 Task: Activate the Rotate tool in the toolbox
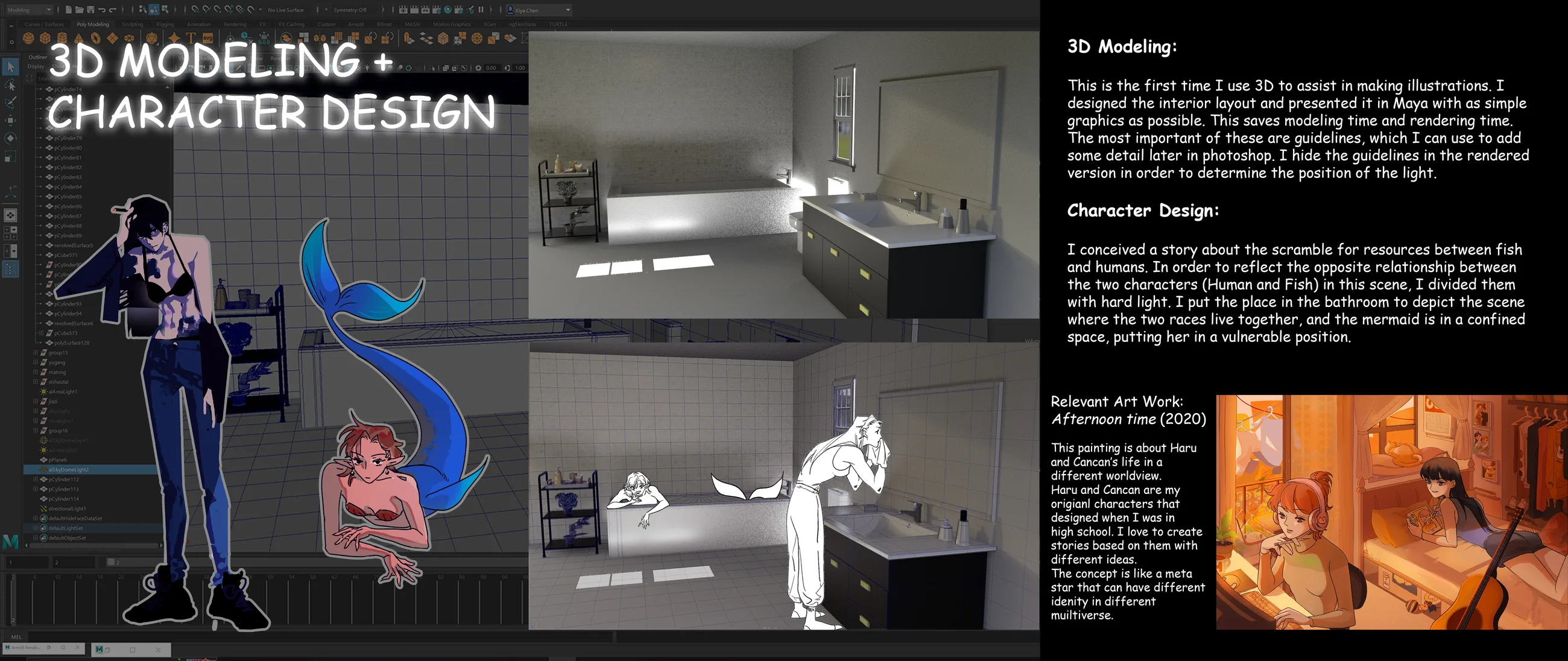(x=10, y=138)
